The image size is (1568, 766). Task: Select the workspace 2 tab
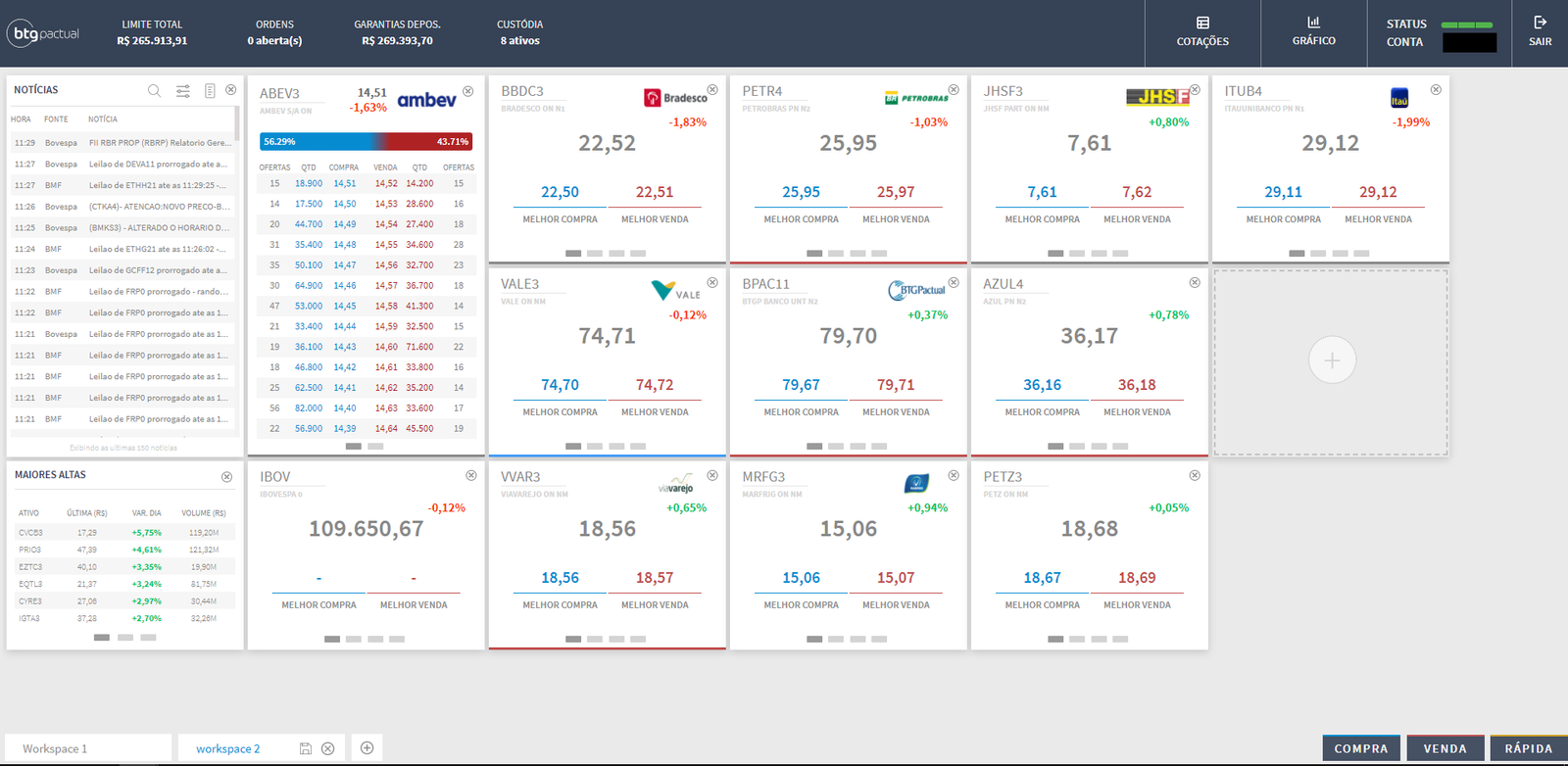pyautogui.click(x=227, y=748)
